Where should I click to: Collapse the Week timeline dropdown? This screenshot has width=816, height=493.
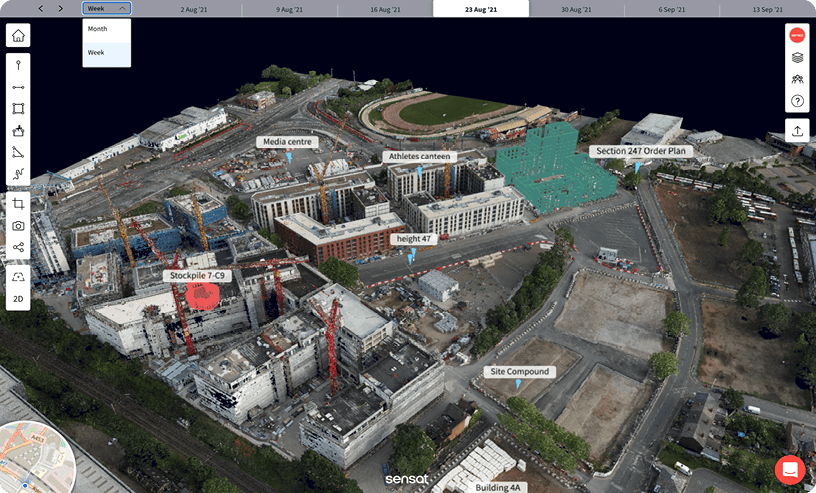pyautogui.click(x=107, y=8)
